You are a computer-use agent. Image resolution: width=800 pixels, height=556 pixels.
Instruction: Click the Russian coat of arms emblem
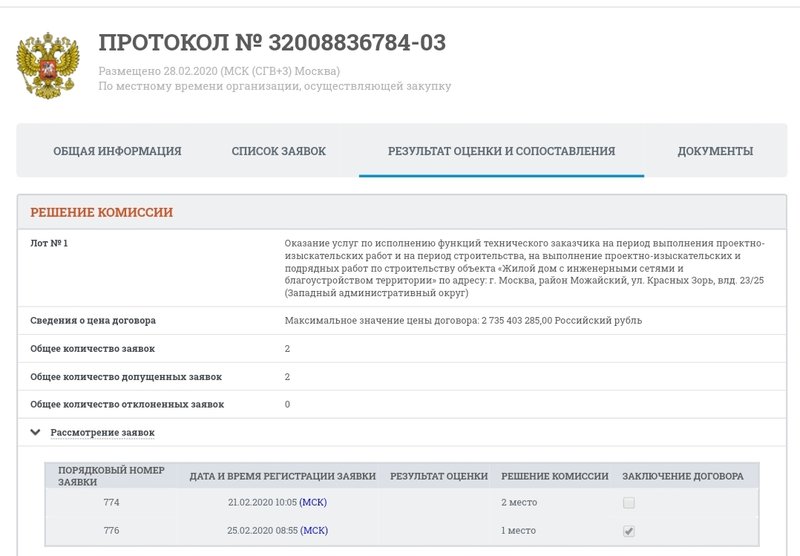pyautogui.click(x=42, y=64)
